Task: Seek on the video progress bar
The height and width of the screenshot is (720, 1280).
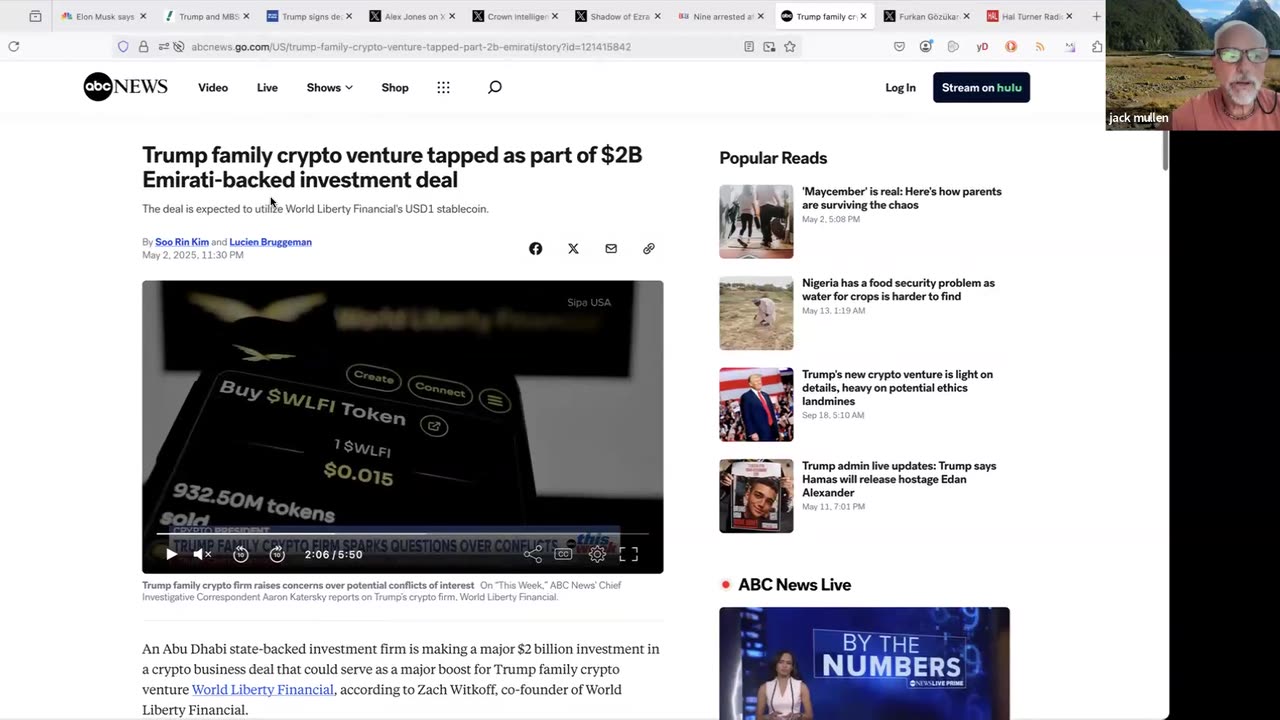Action: point(402,535)
